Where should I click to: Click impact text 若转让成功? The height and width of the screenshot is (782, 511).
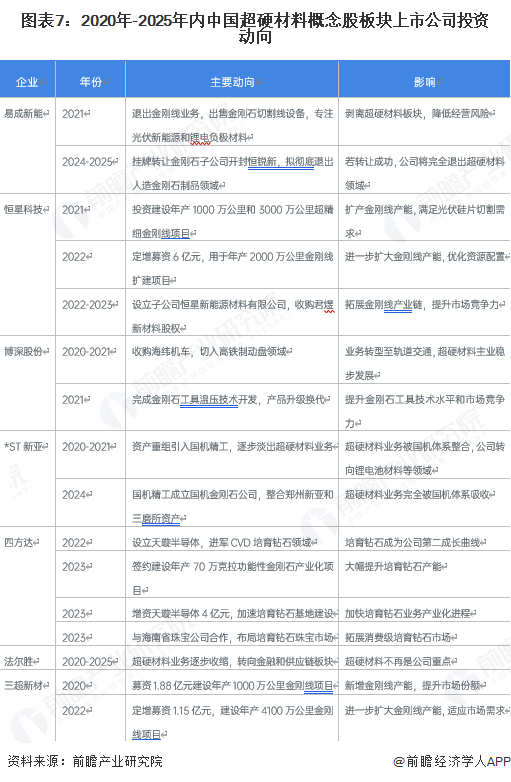[x=369, y=162]
